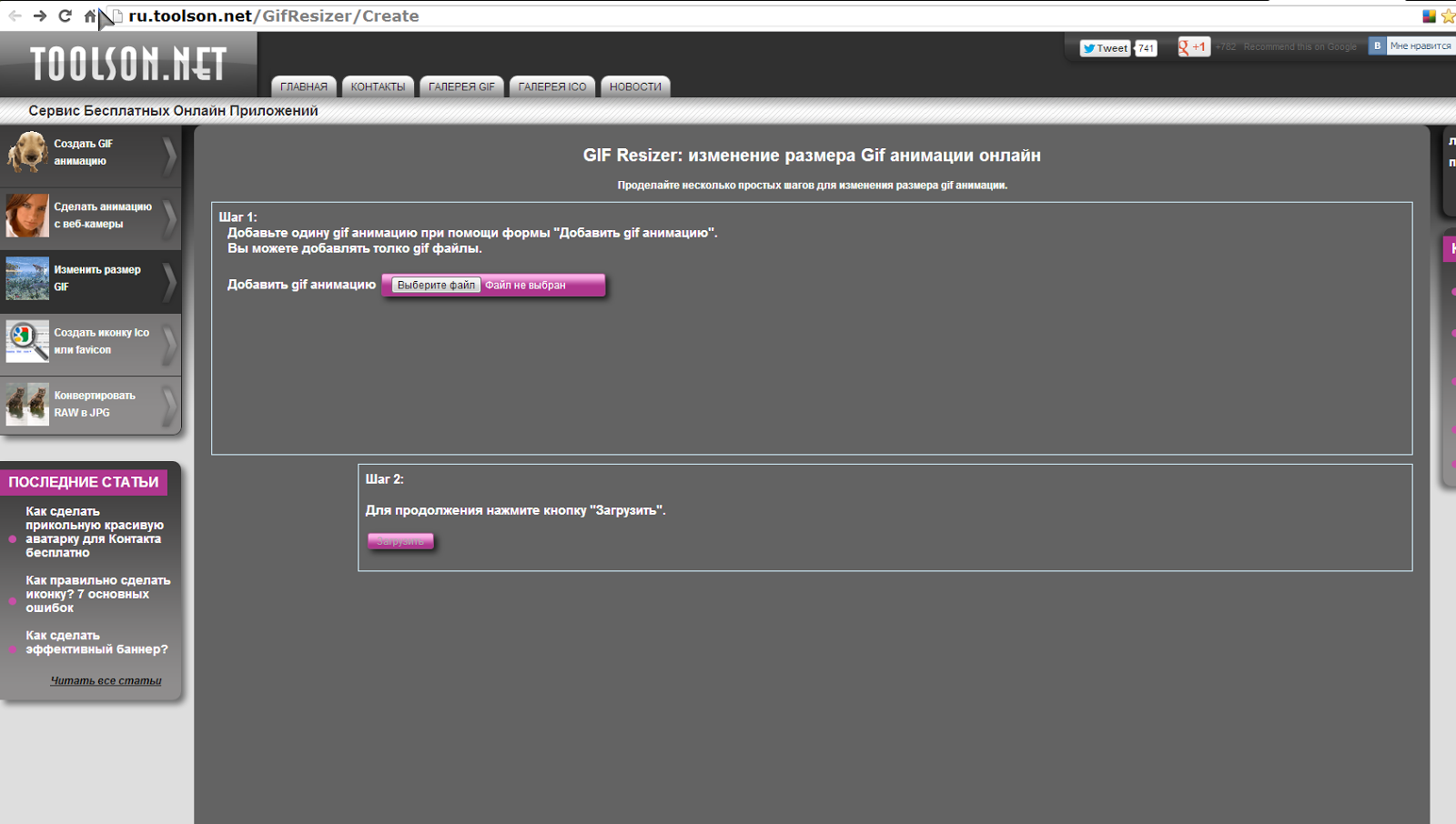This screenshot has height=824, width=1456.
Task: Reload the page with the refresh icon
Action: pyautogui.click(x=65, y=15)
